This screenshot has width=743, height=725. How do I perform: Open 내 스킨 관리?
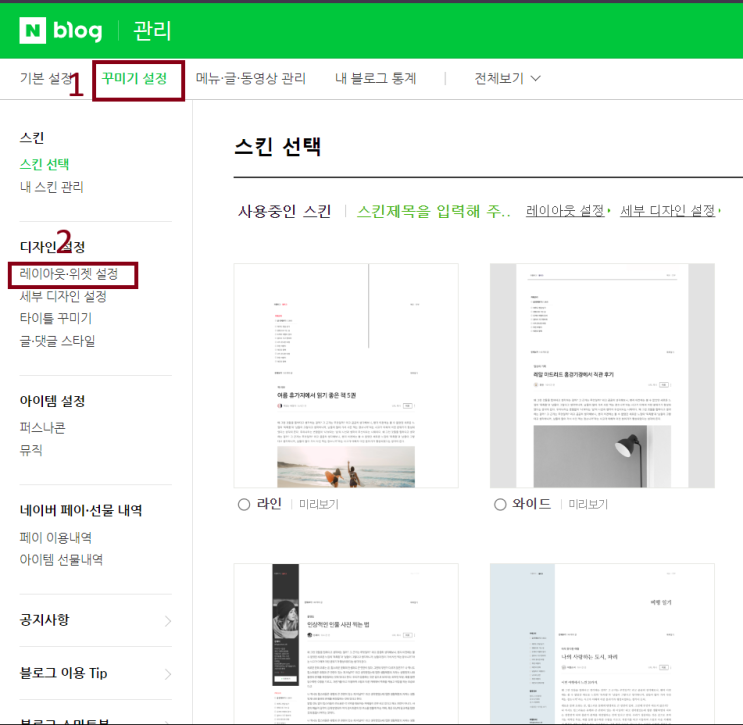(x=52, y=187)
